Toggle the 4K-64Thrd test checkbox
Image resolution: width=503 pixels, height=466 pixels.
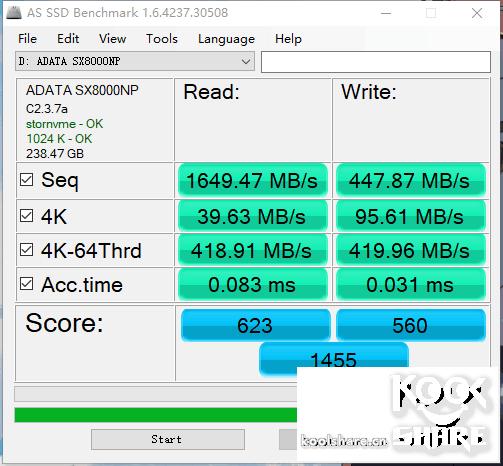(26, 250)
